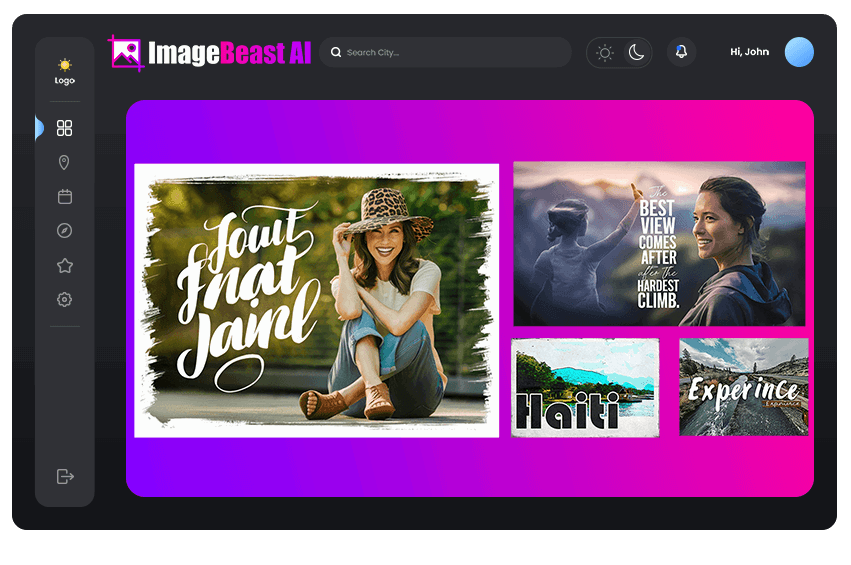Click the logout icon in the sidebar

click(65, 476)
